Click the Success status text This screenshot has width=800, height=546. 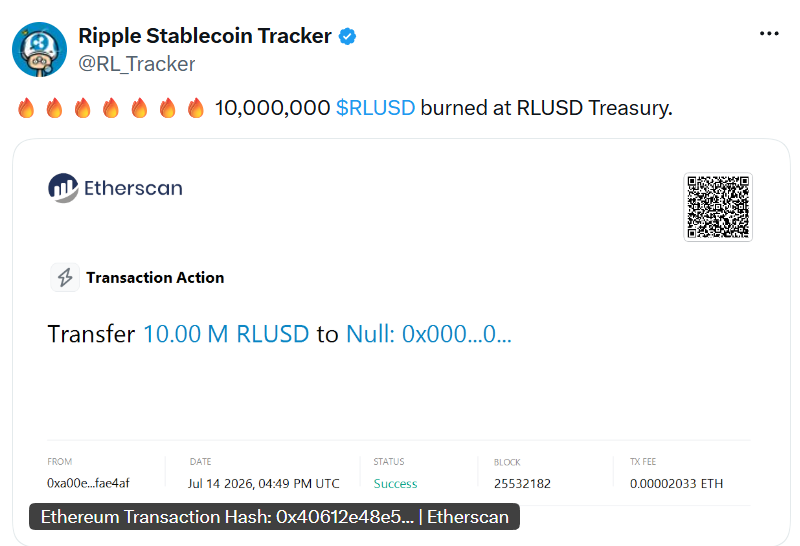(395, 484)
